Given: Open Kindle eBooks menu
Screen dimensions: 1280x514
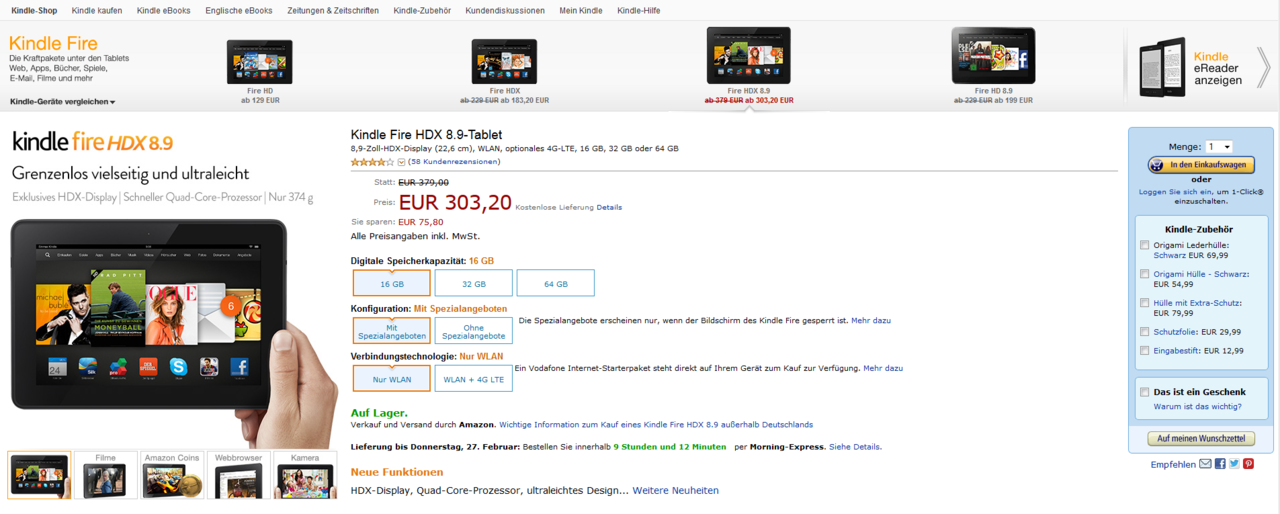Looking at the screenshot, I should (164, 10).
